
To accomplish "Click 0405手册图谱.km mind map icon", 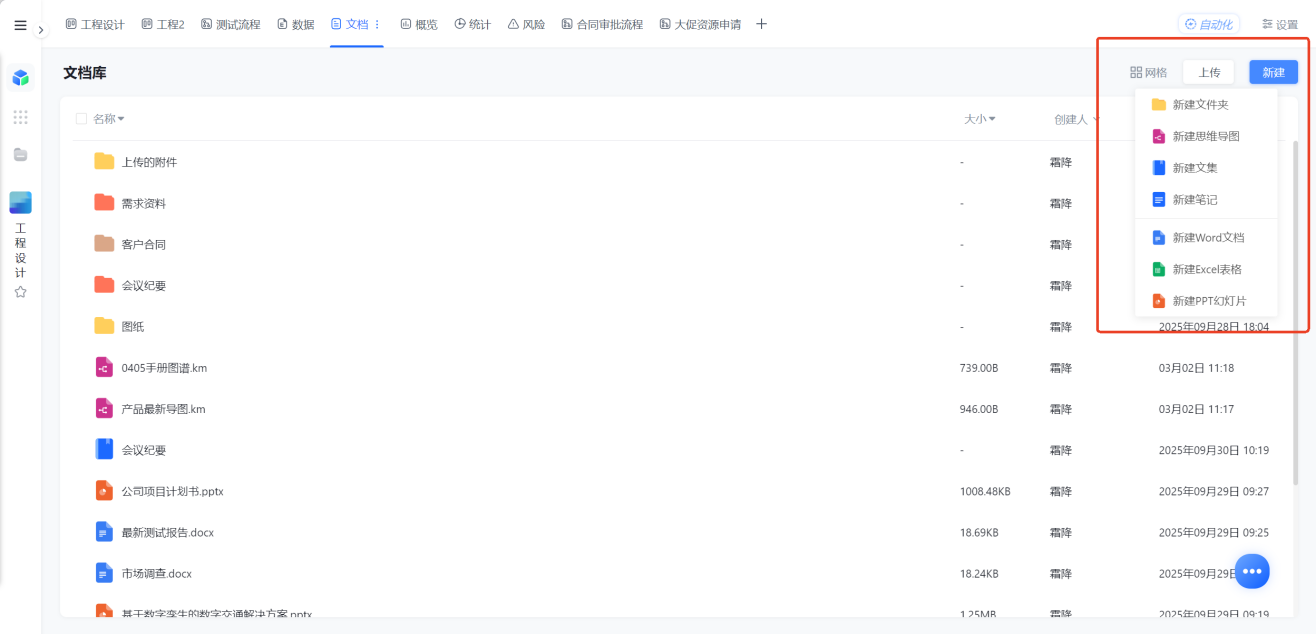I will 104,367.
